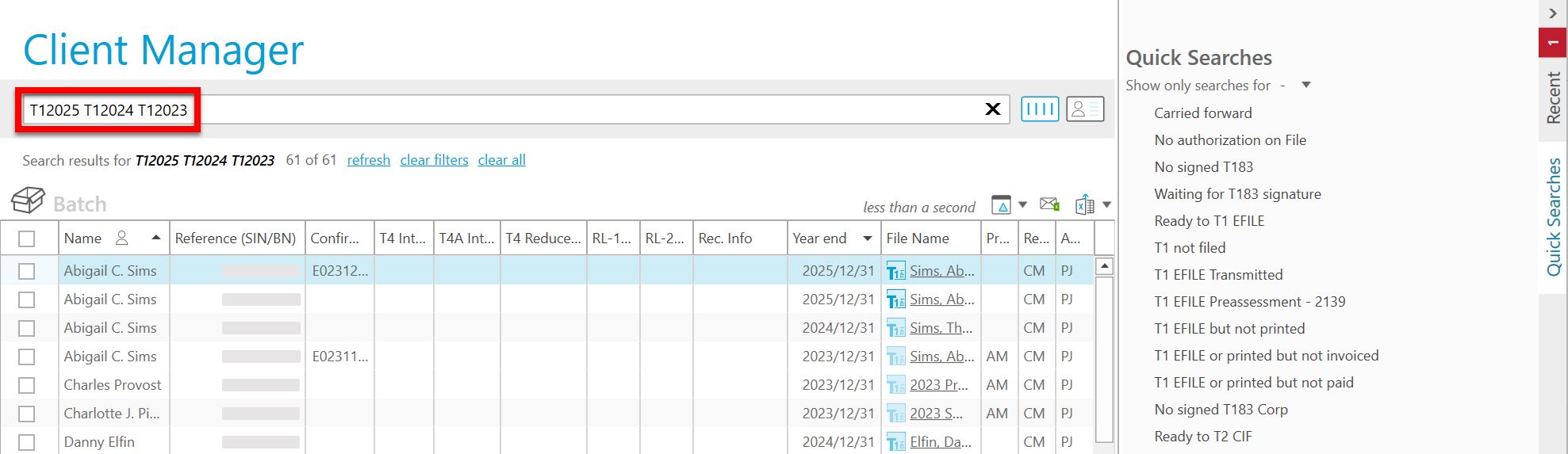Click the calendar reminder icon above the table
1568x454 pixels.
[x=1002, y=205]
